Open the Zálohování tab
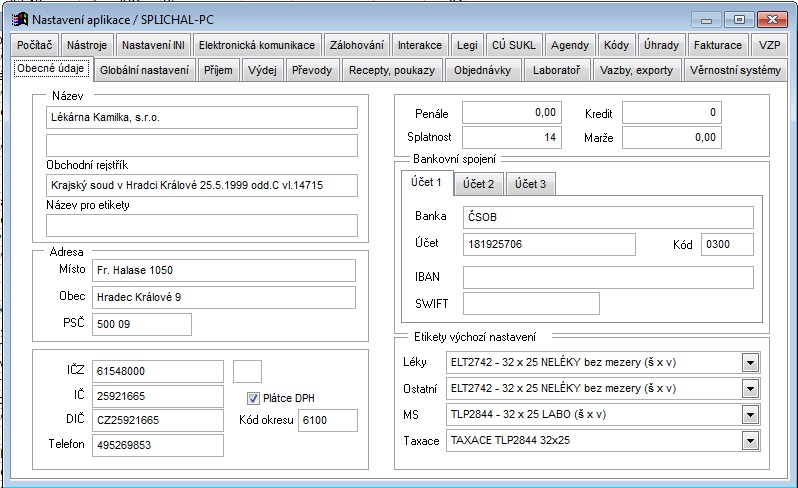The height and width of the screenshot is (488, 798). tap(356, 45)
